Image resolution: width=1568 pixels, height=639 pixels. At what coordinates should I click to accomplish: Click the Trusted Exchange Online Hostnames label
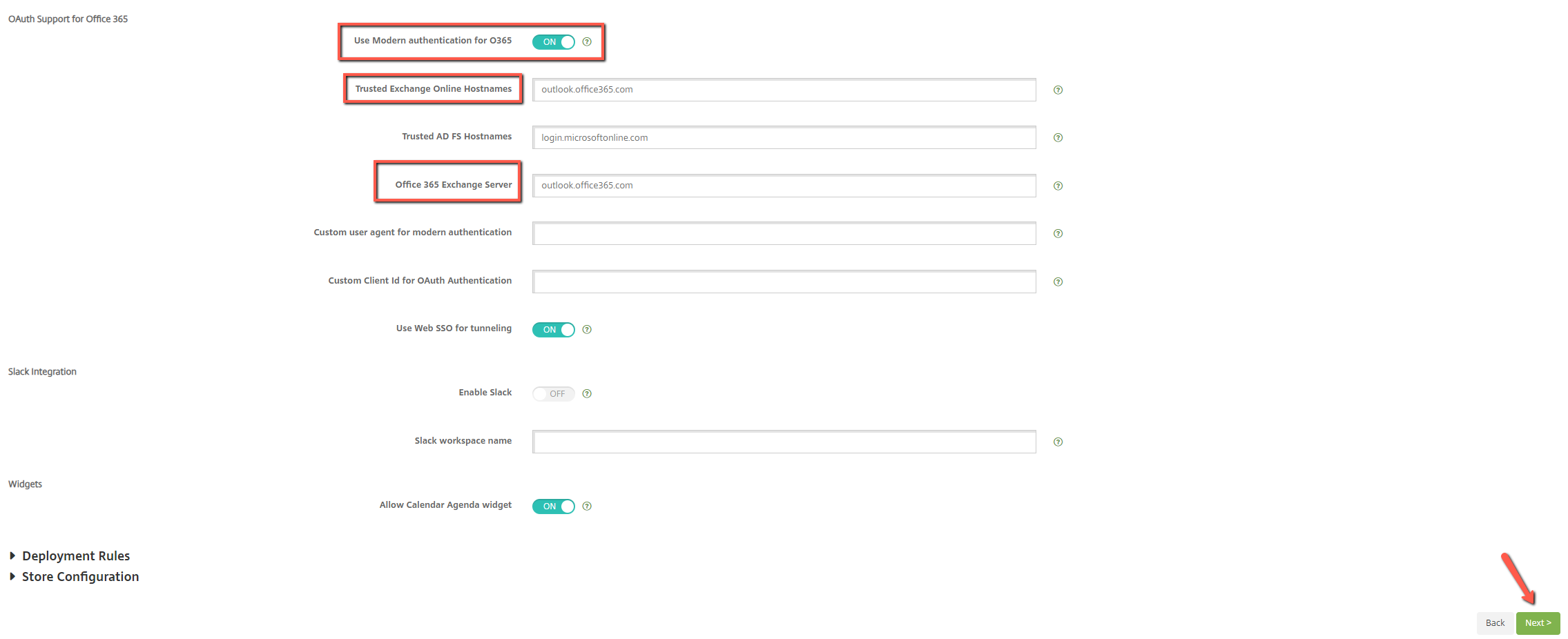434,89
